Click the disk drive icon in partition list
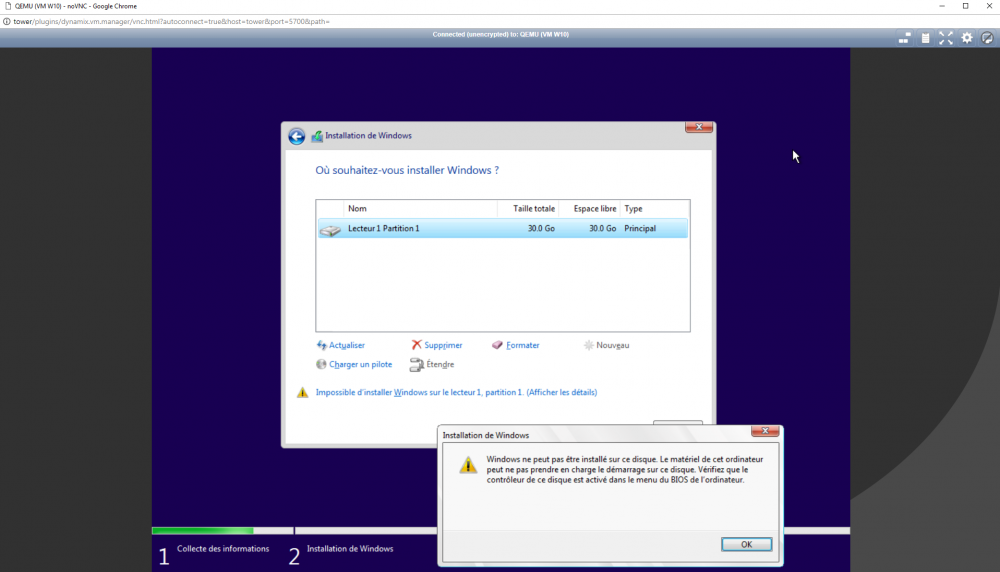Image resolution: width=1000 pixels, height=572 pixels. click(330, 230)
